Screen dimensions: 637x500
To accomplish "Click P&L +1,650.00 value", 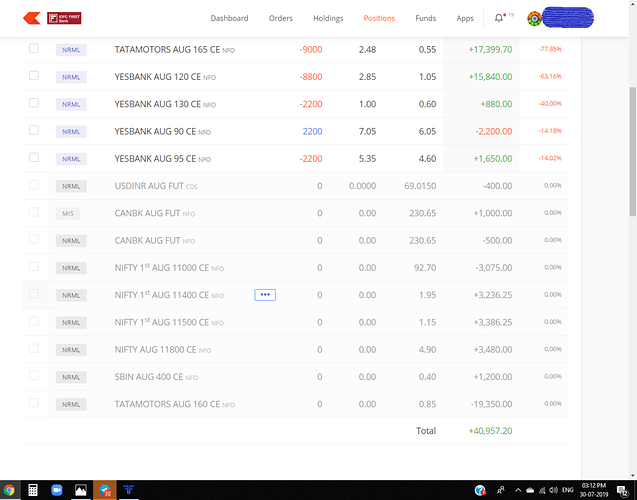I will [x=493, y=158].
